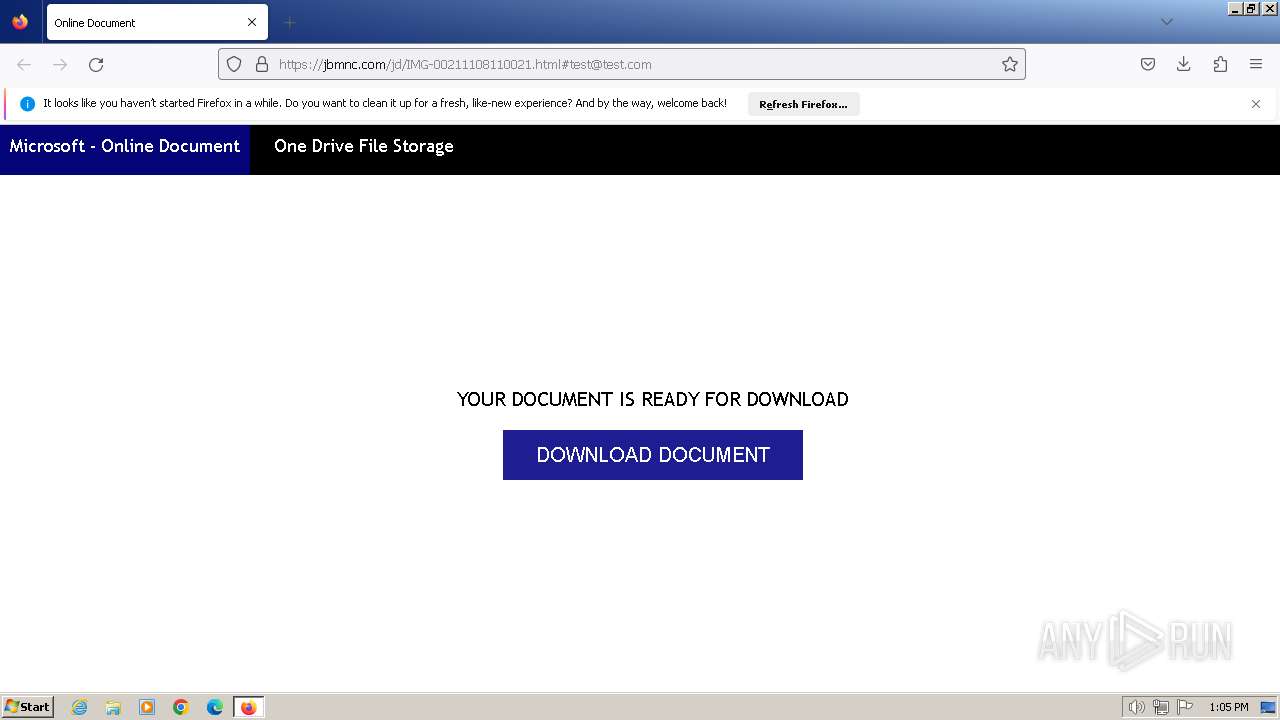The image size is (1280, 720).
Task: Click the info icon in notification bar
Action: (x=27, y=104)
